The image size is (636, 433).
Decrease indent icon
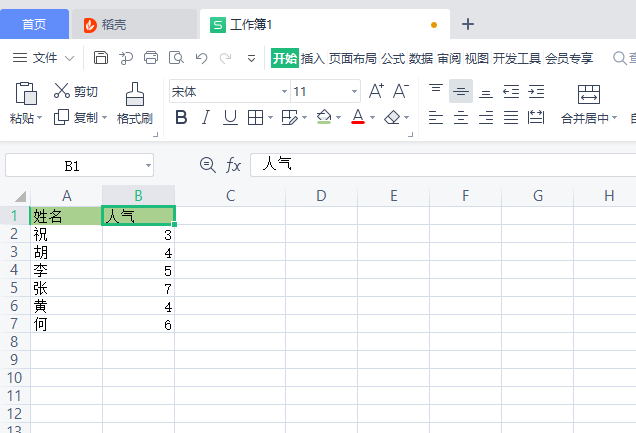pyautogui.click(x=511, y=92)
